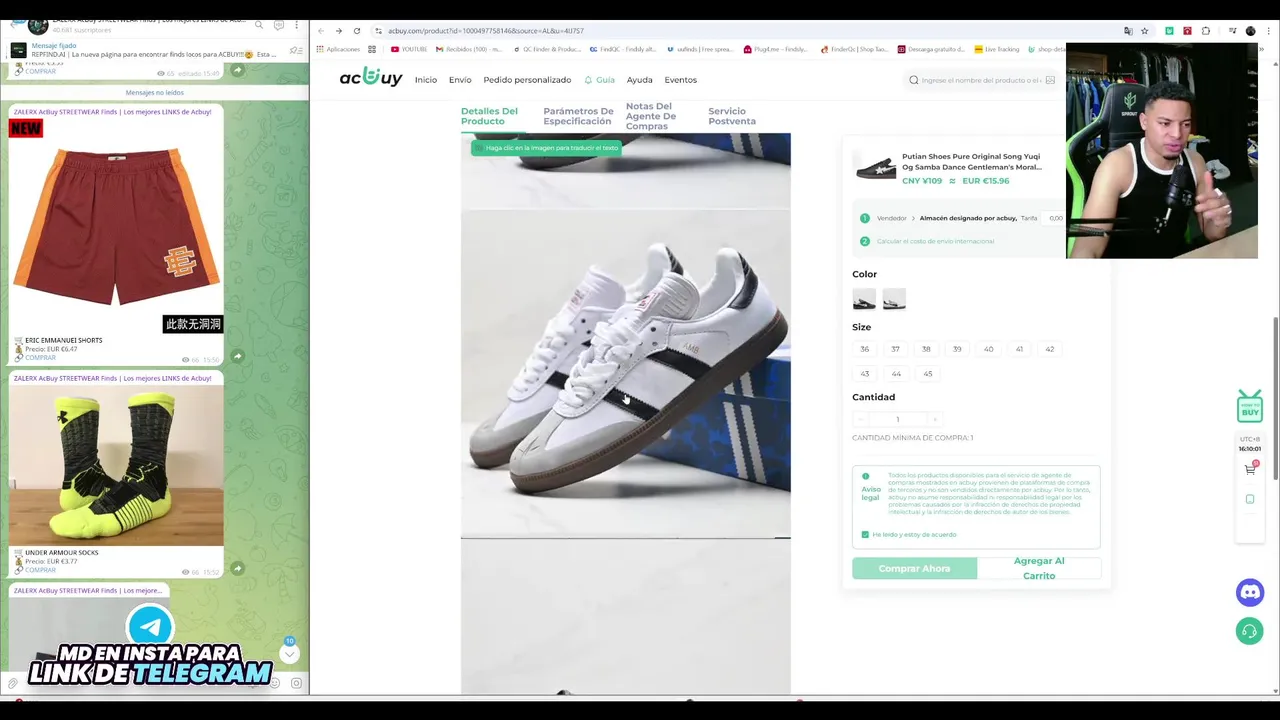The width and height of the screenshot is (1280, 720).
Task: Decrease quantity with minus button
Action: [x=861, y=419]
